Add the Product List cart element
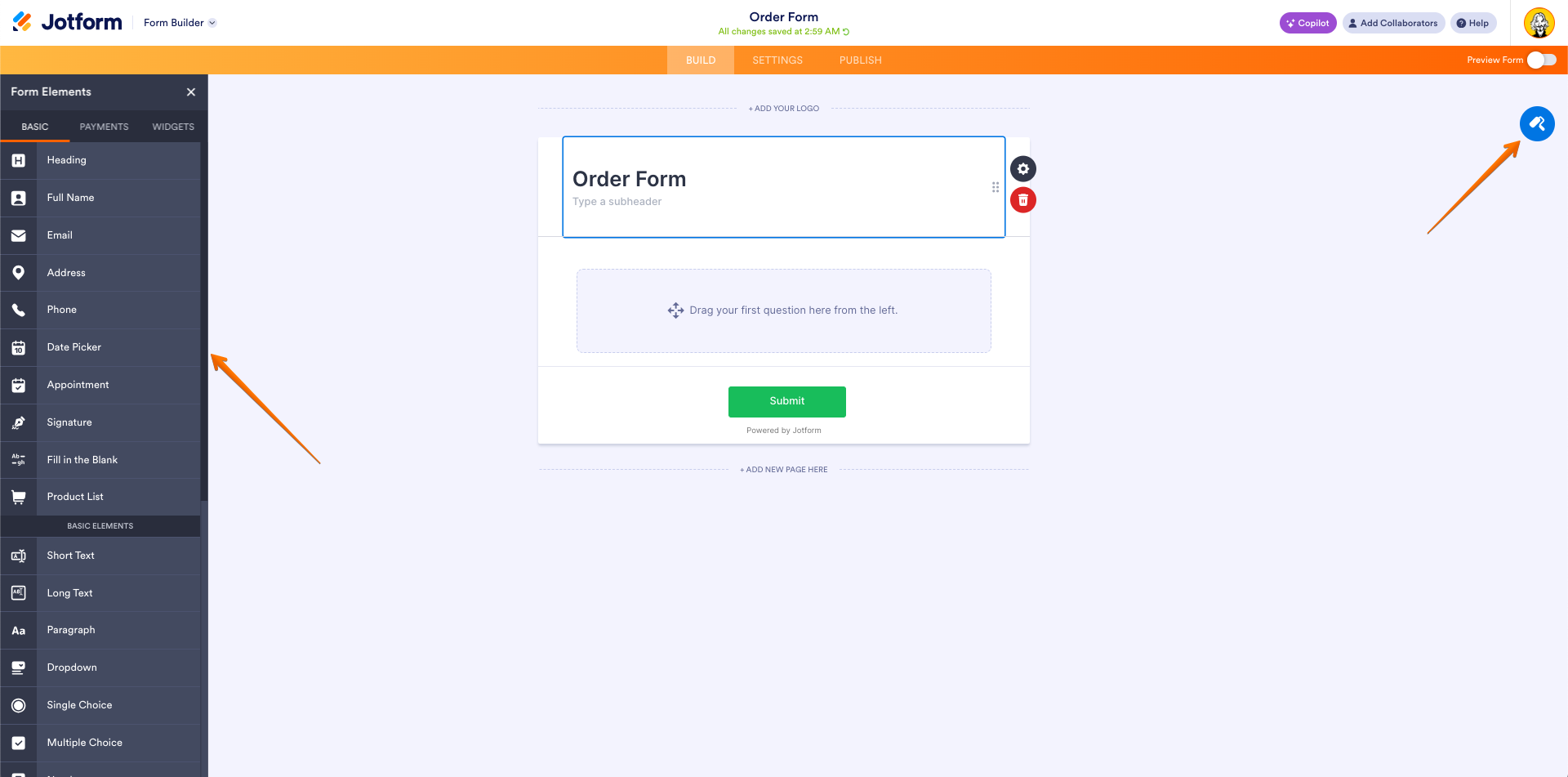Viewport: 1568px width, 777px height. 100,497
